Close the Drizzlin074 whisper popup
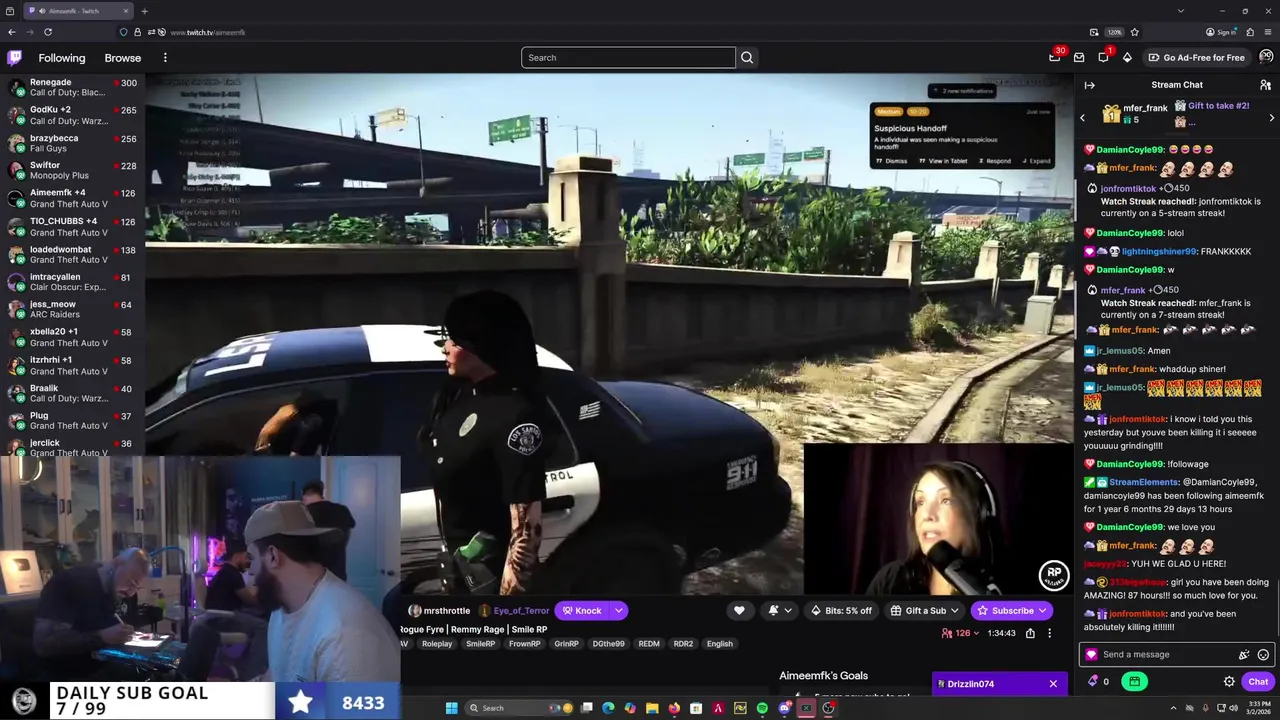Screen dimensions: 1280x720 [1053, 684]
